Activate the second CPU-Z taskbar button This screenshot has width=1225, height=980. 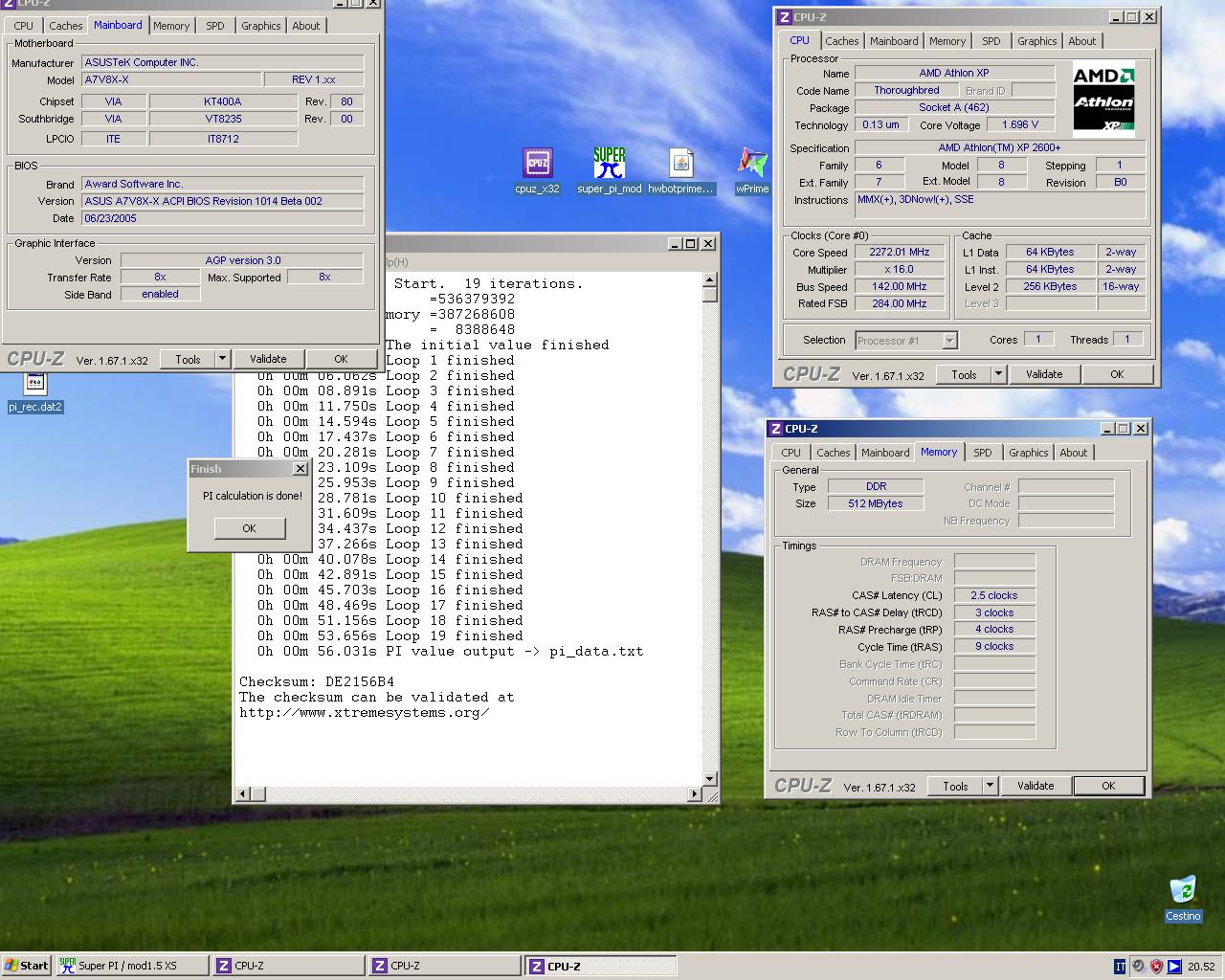(445, 966)
